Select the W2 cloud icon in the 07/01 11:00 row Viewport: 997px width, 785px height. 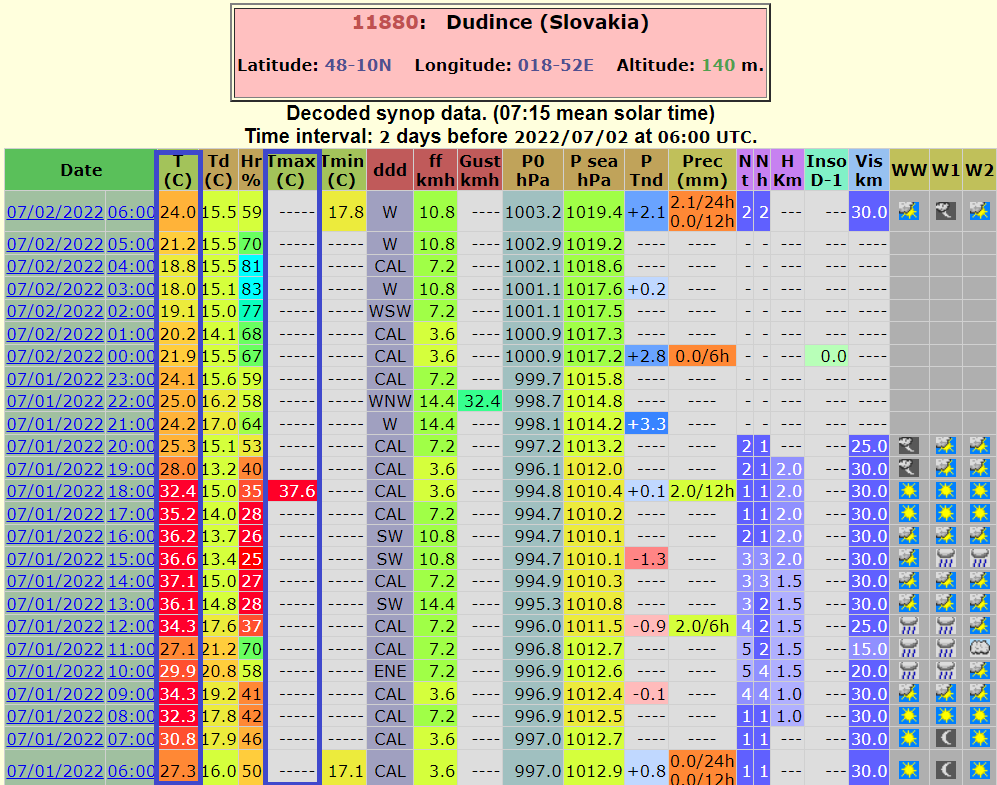tap(980, 649)
